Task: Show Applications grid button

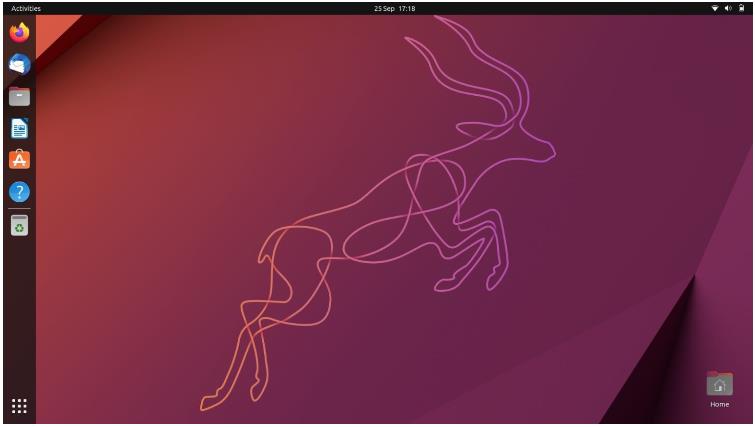Action: point(19,406)
